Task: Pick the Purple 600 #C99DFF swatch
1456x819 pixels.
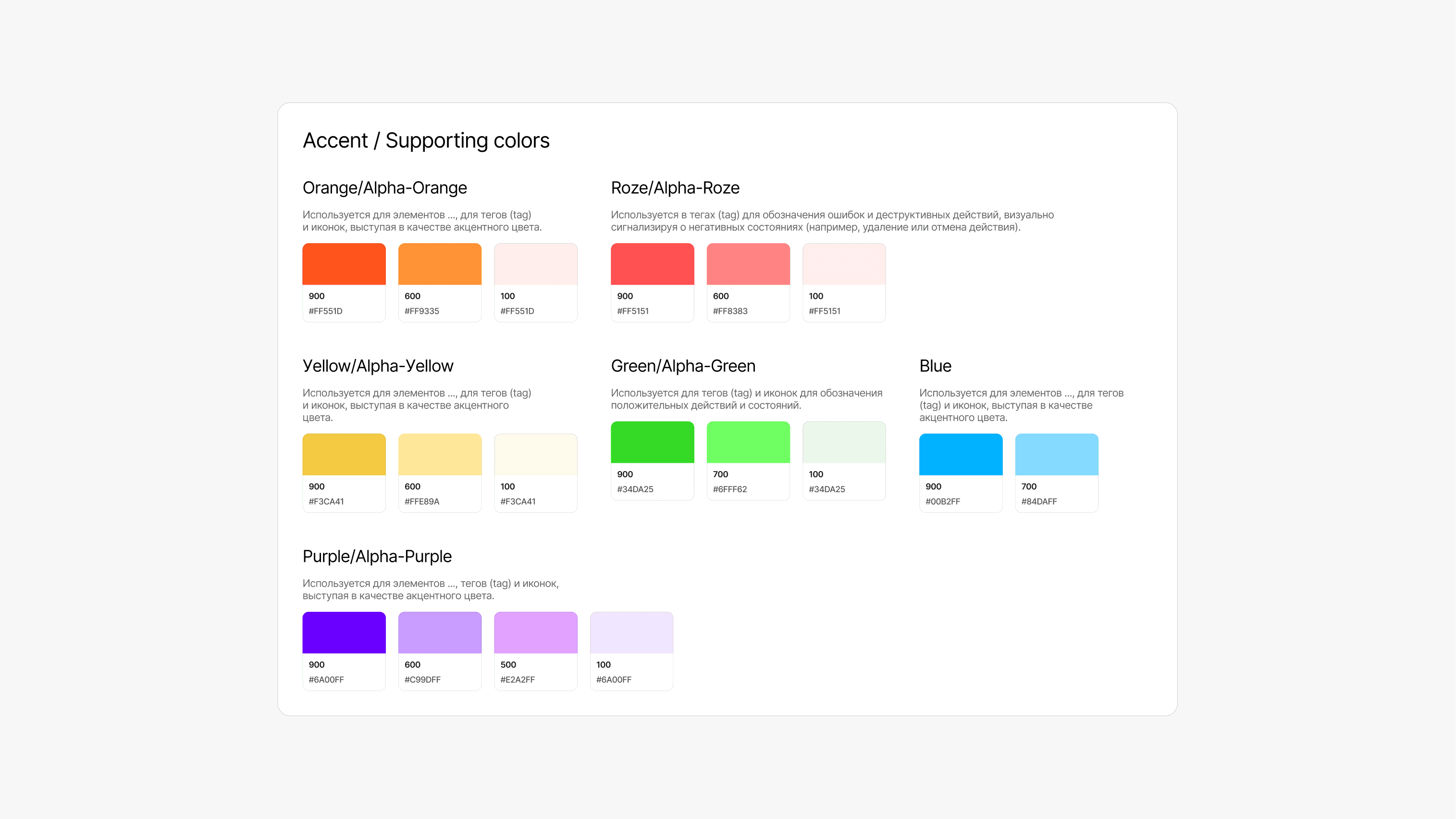Action: click(x=440, y=651)
